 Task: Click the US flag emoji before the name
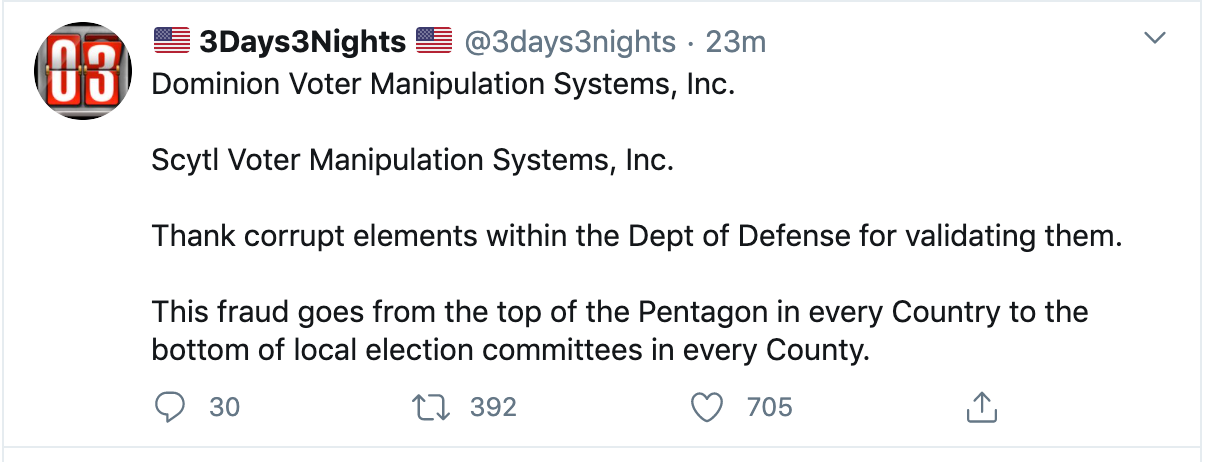[172, 41]
